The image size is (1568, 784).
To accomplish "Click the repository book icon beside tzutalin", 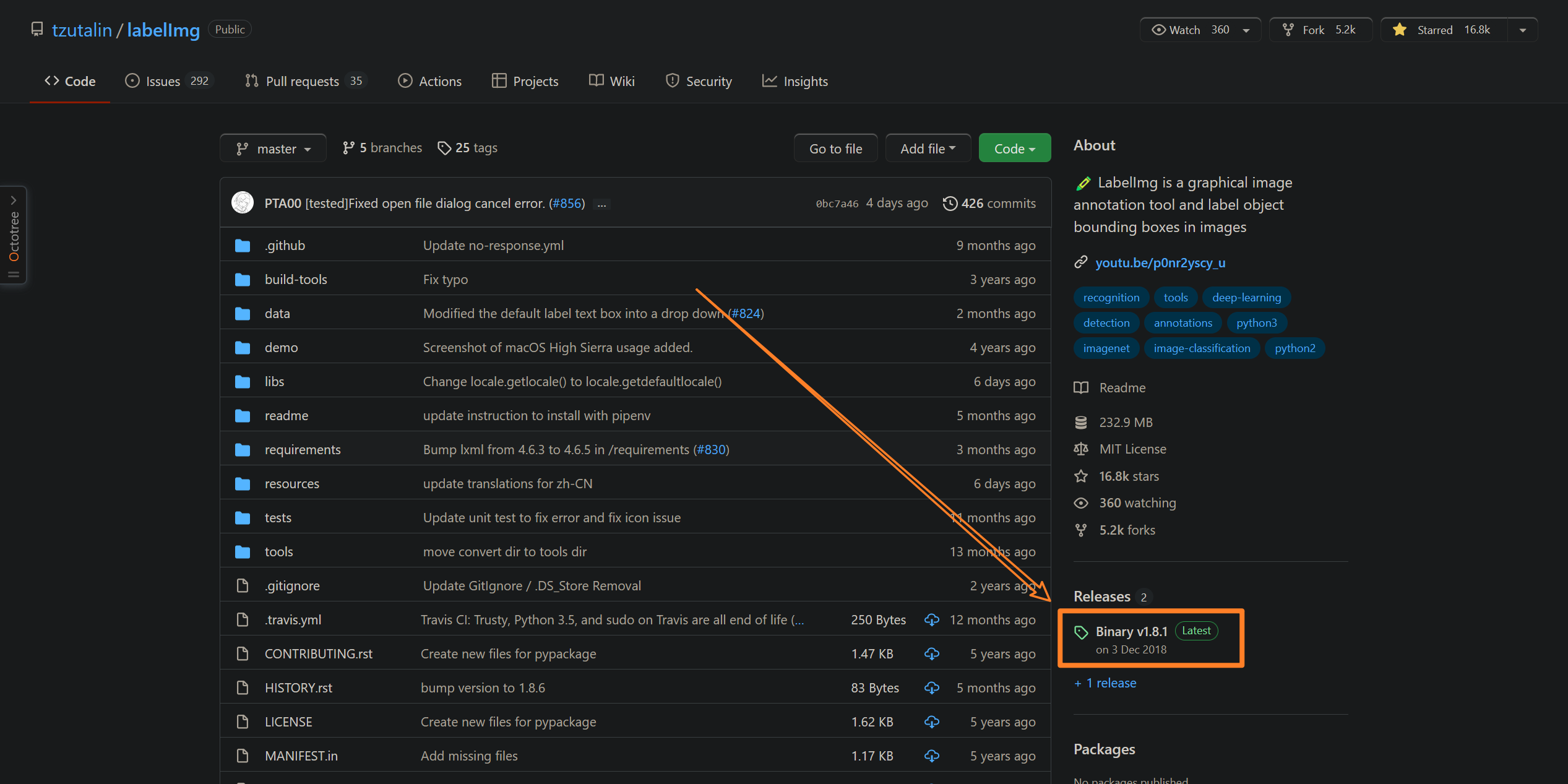I will tap(37, 29).
